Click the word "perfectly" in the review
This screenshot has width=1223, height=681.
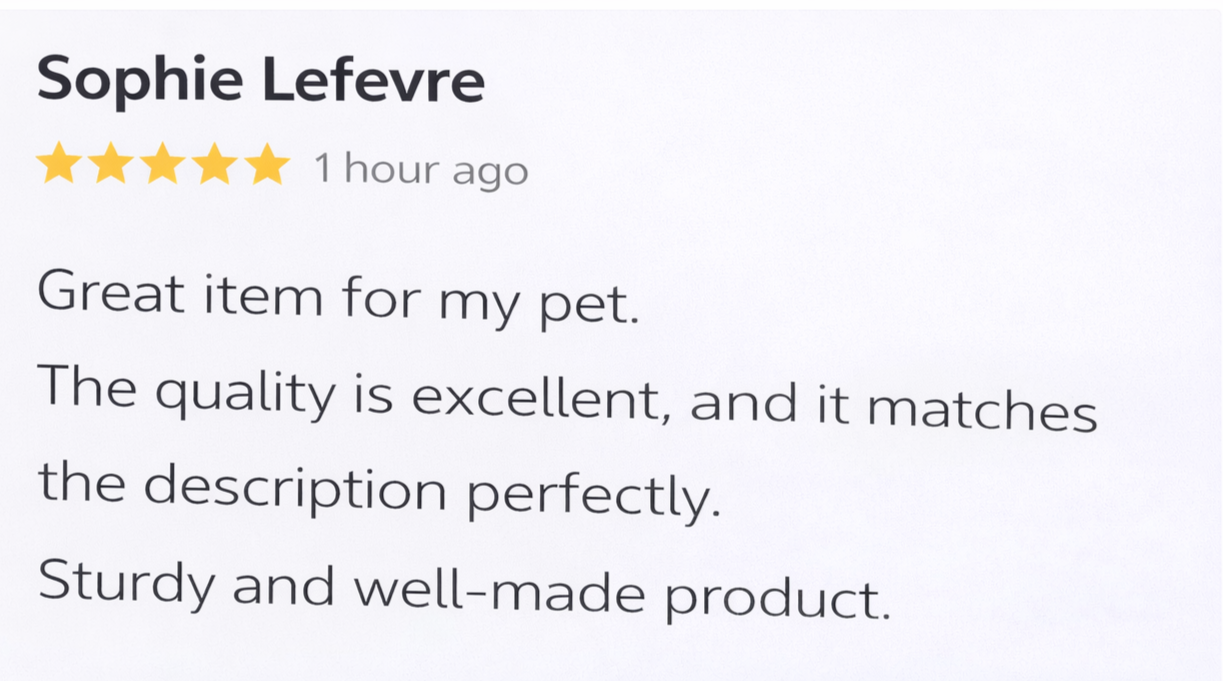click(593, 497)
